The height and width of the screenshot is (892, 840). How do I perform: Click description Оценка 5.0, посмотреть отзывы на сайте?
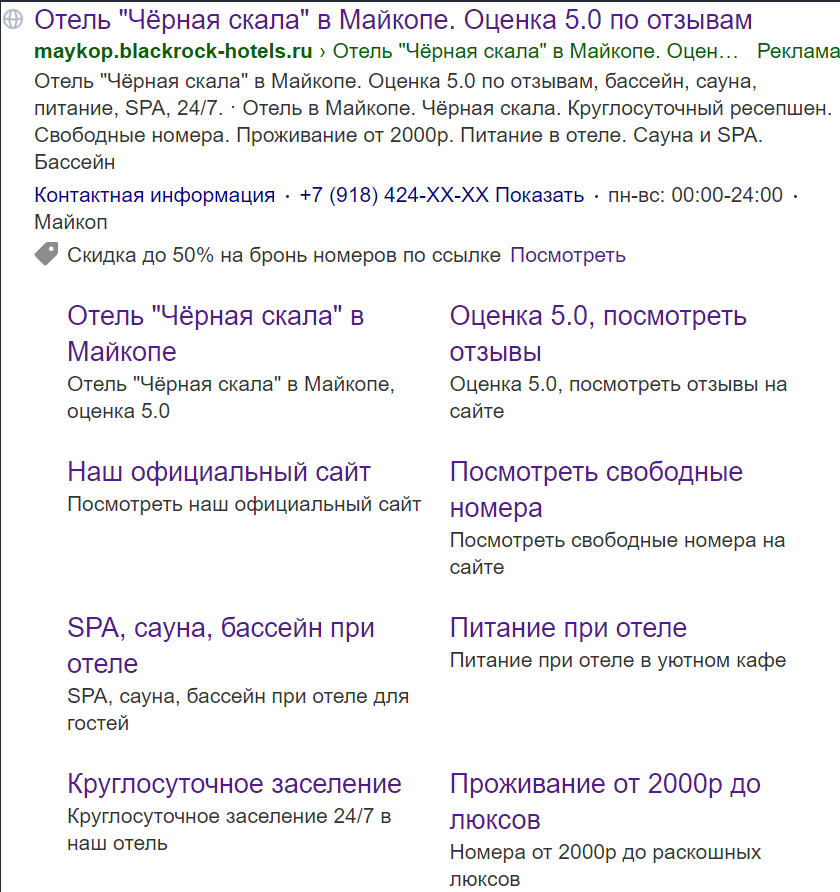pyautogui.click(x=618, y=398)
